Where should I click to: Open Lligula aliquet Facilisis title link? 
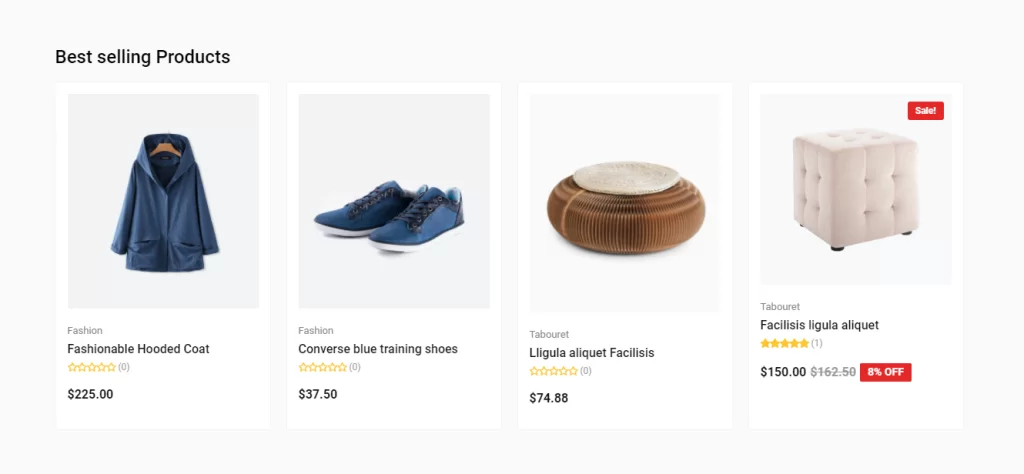(x=592, y=353)
